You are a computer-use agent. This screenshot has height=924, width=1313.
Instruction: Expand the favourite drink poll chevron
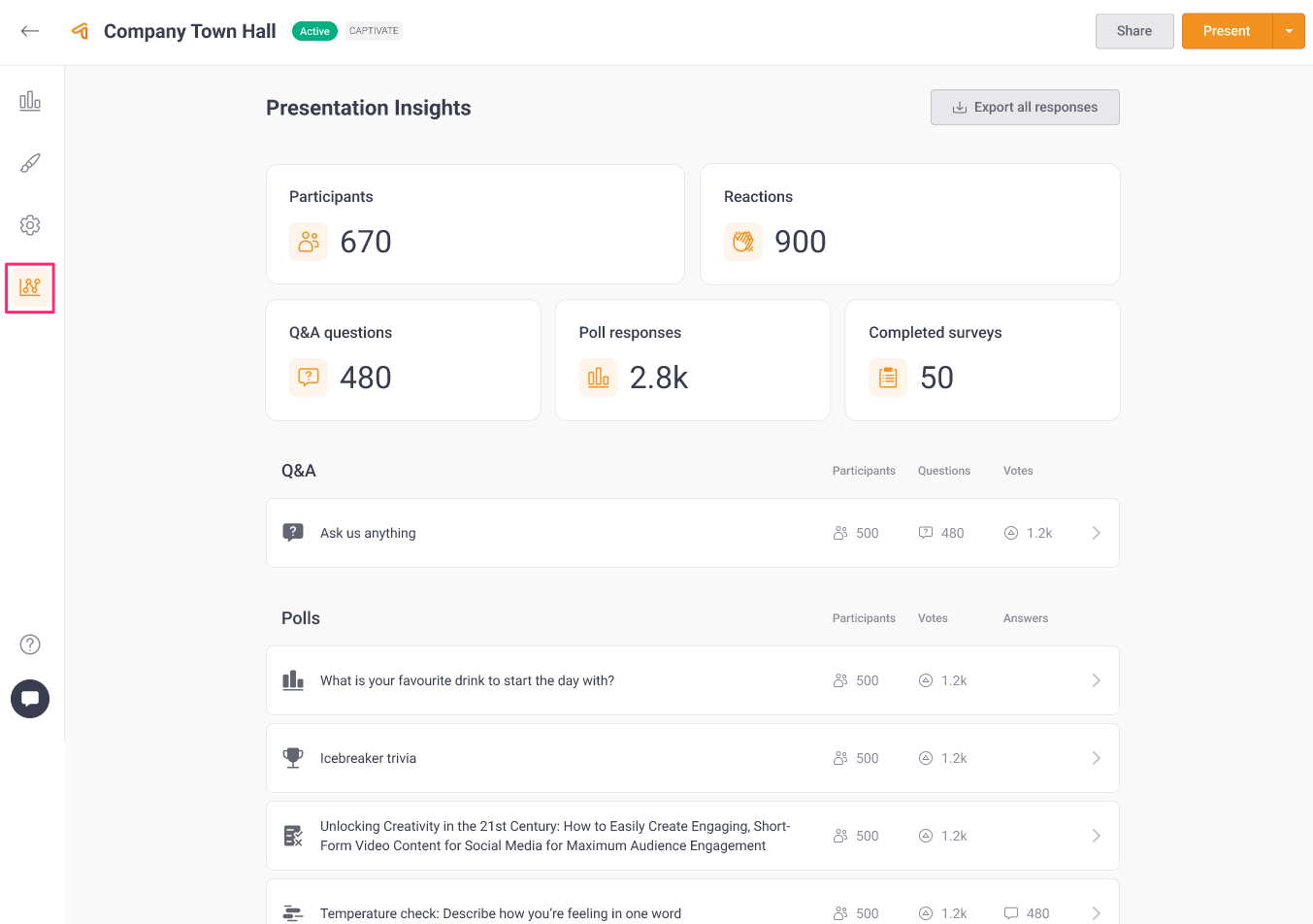coord(1096,680)
